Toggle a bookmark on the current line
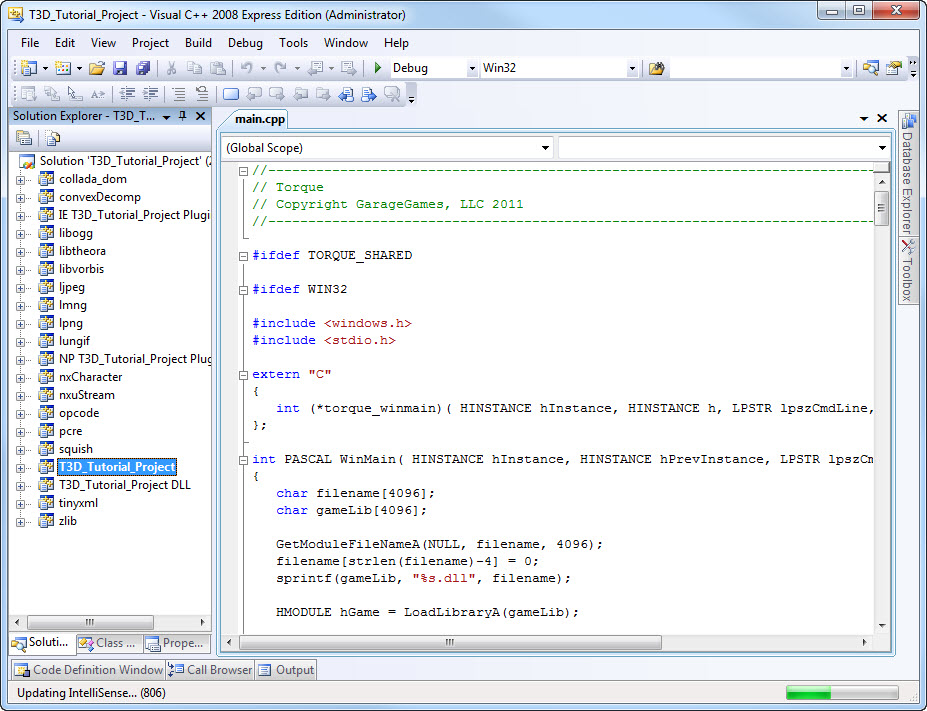The width and height of the screenshot is (927, 711). [x=231, y=94]
